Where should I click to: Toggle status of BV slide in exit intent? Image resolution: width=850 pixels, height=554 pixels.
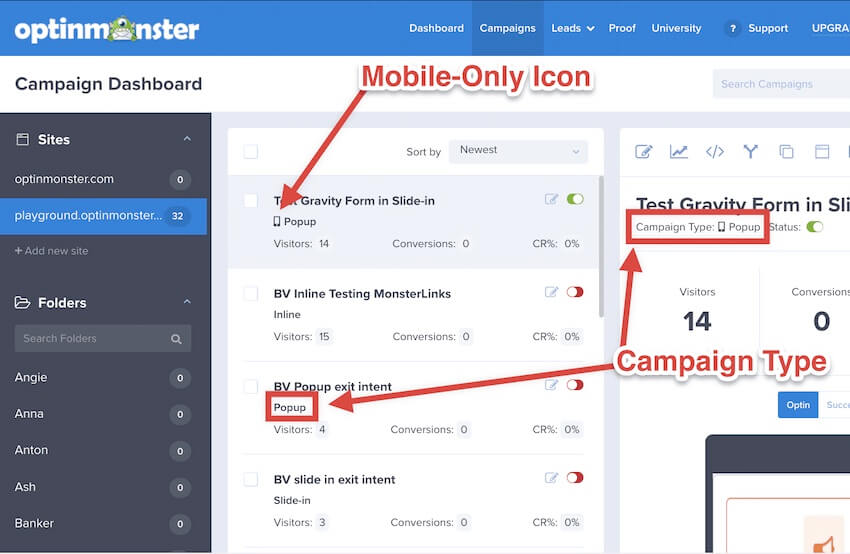click(x=575, y=477)
